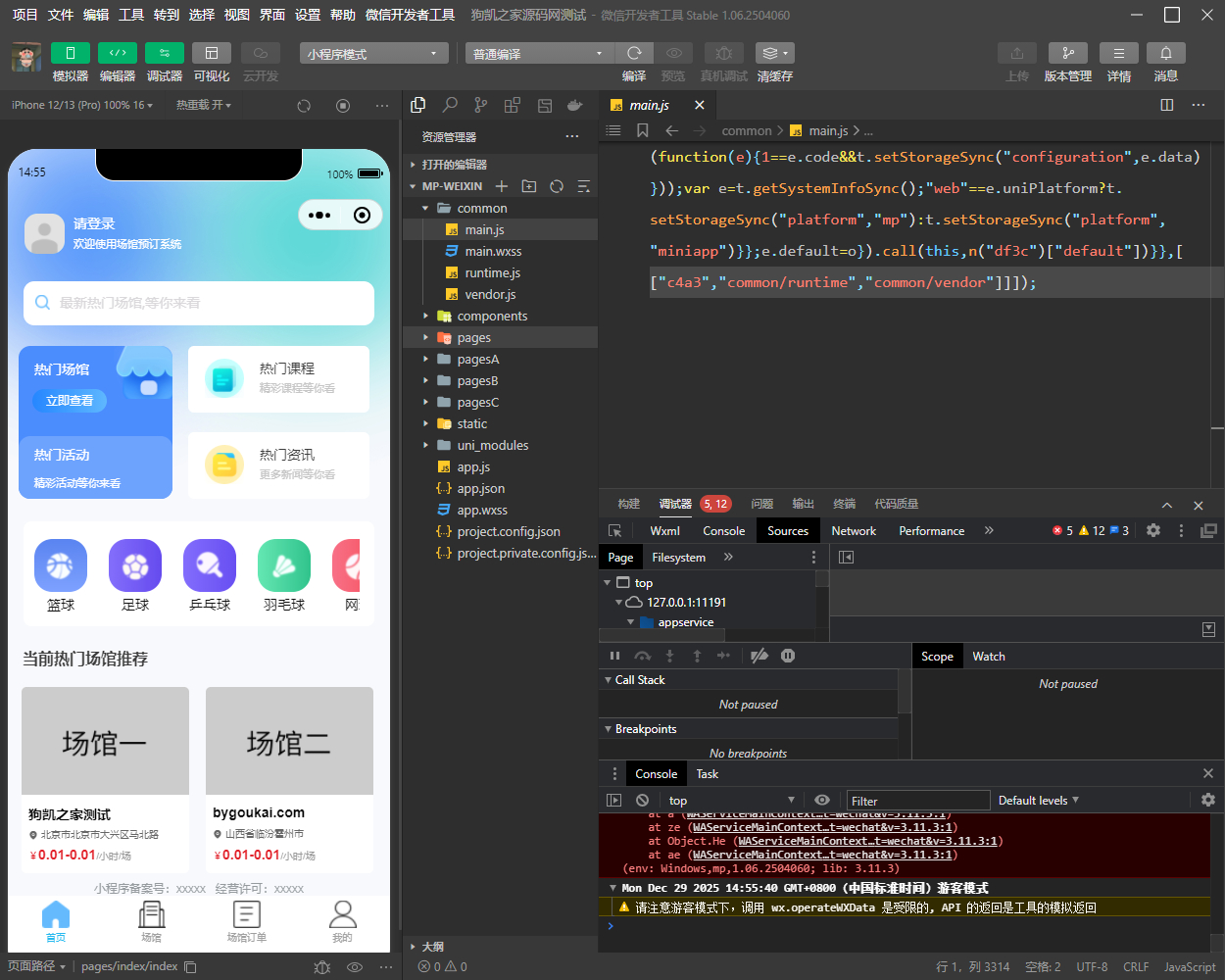Switch to the Network tab
The height and width of the screenshot is (980, 1225).
pos(854,530)
